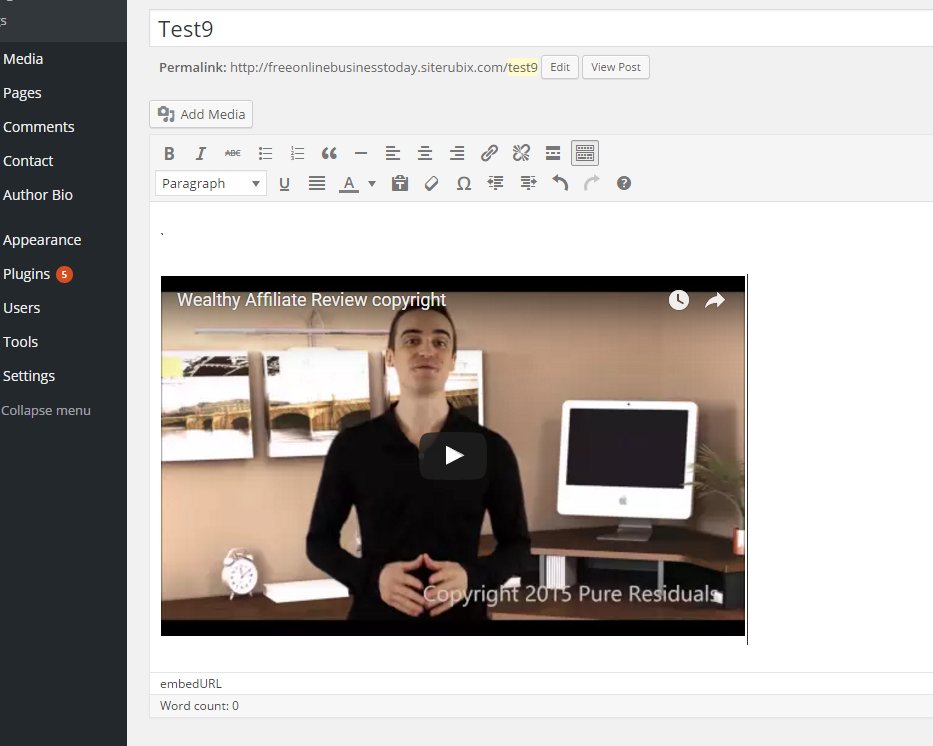Screen dimensions: 933x746
Task: Undo last edit
Action: pyautogui.click(x=560, y=183)
